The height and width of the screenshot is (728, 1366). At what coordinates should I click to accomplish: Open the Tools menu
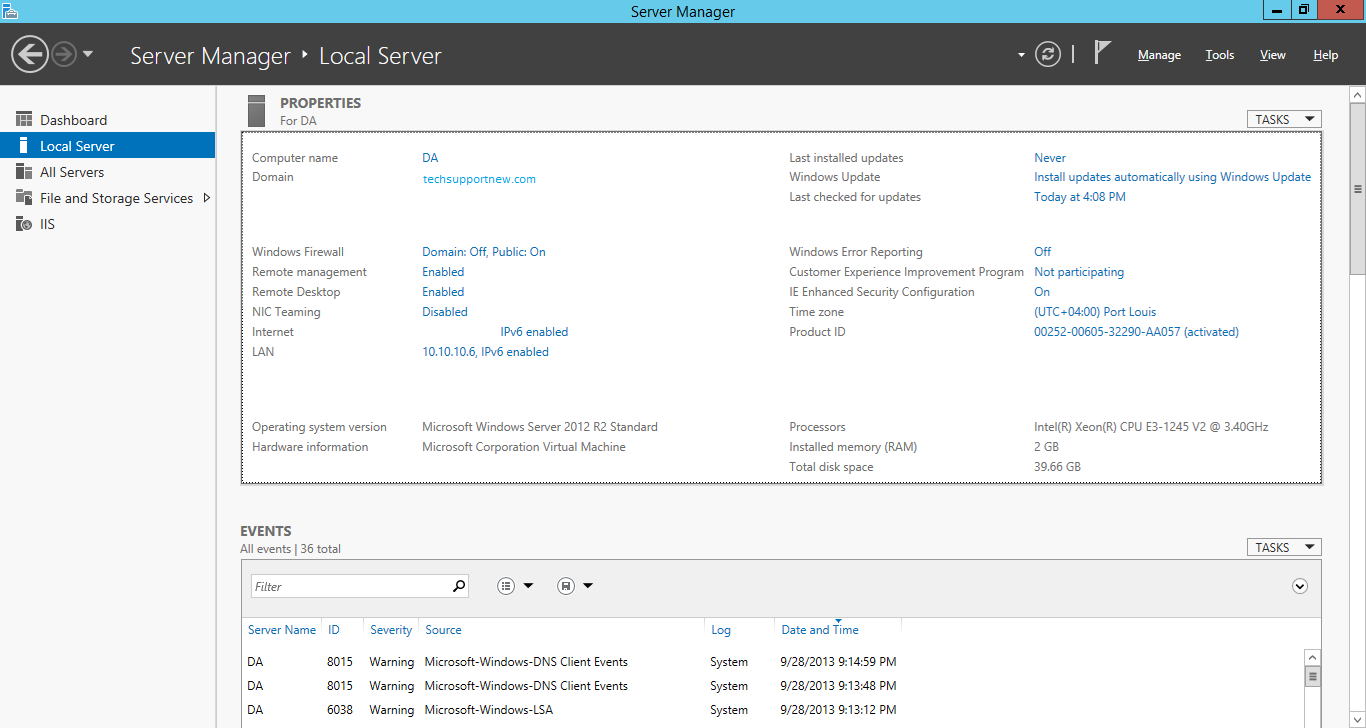(1219, 55)
